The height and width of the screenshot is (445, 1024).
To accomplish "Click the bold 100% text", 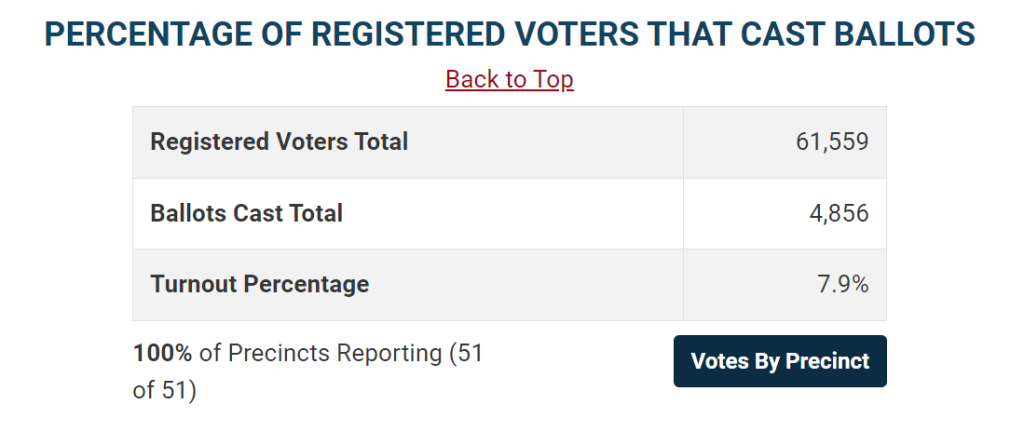I will click(x=163, y=354).
